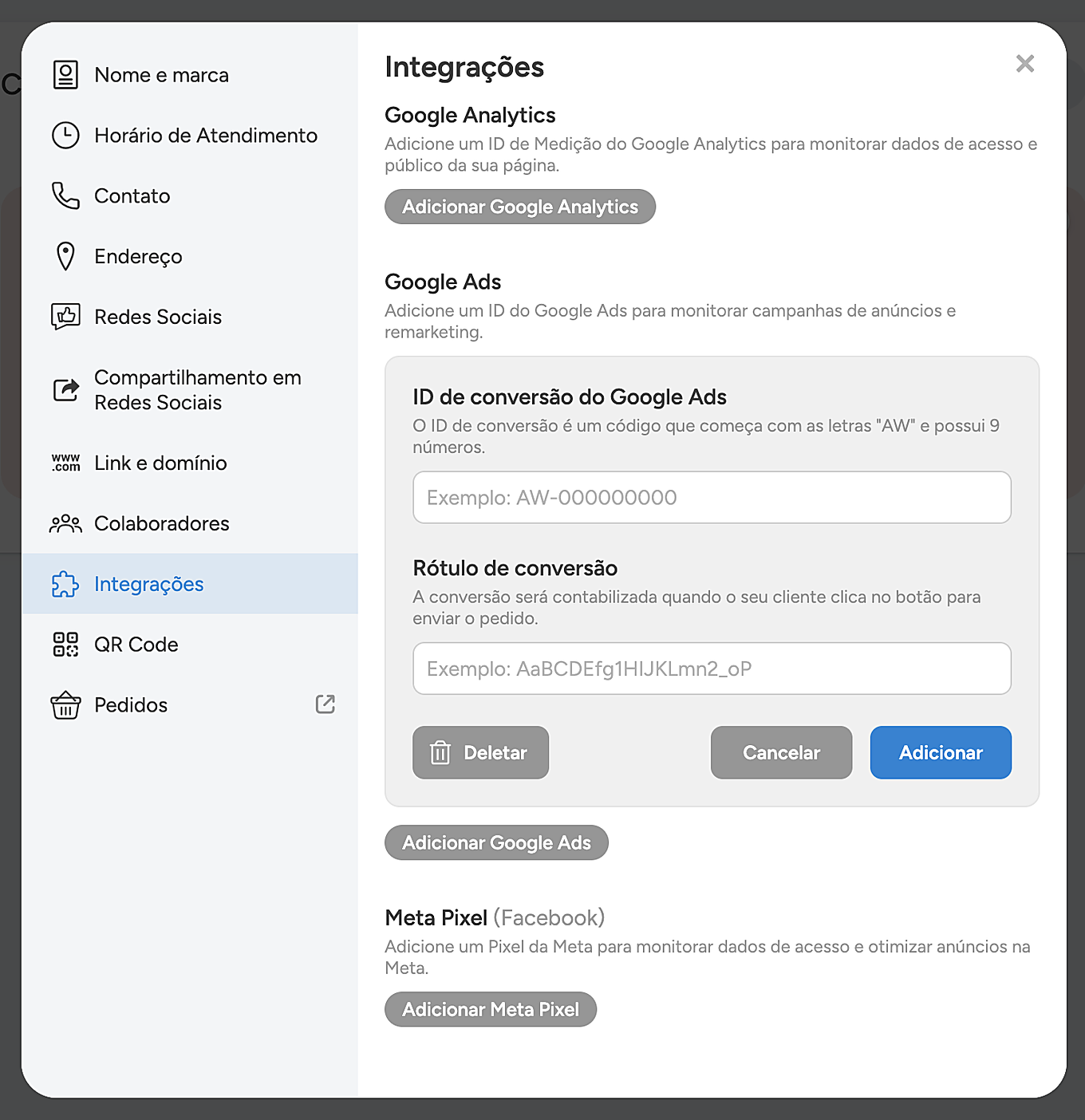
Task: Focus the Google Ads conversion ID field
Action: tap(712, 497)
